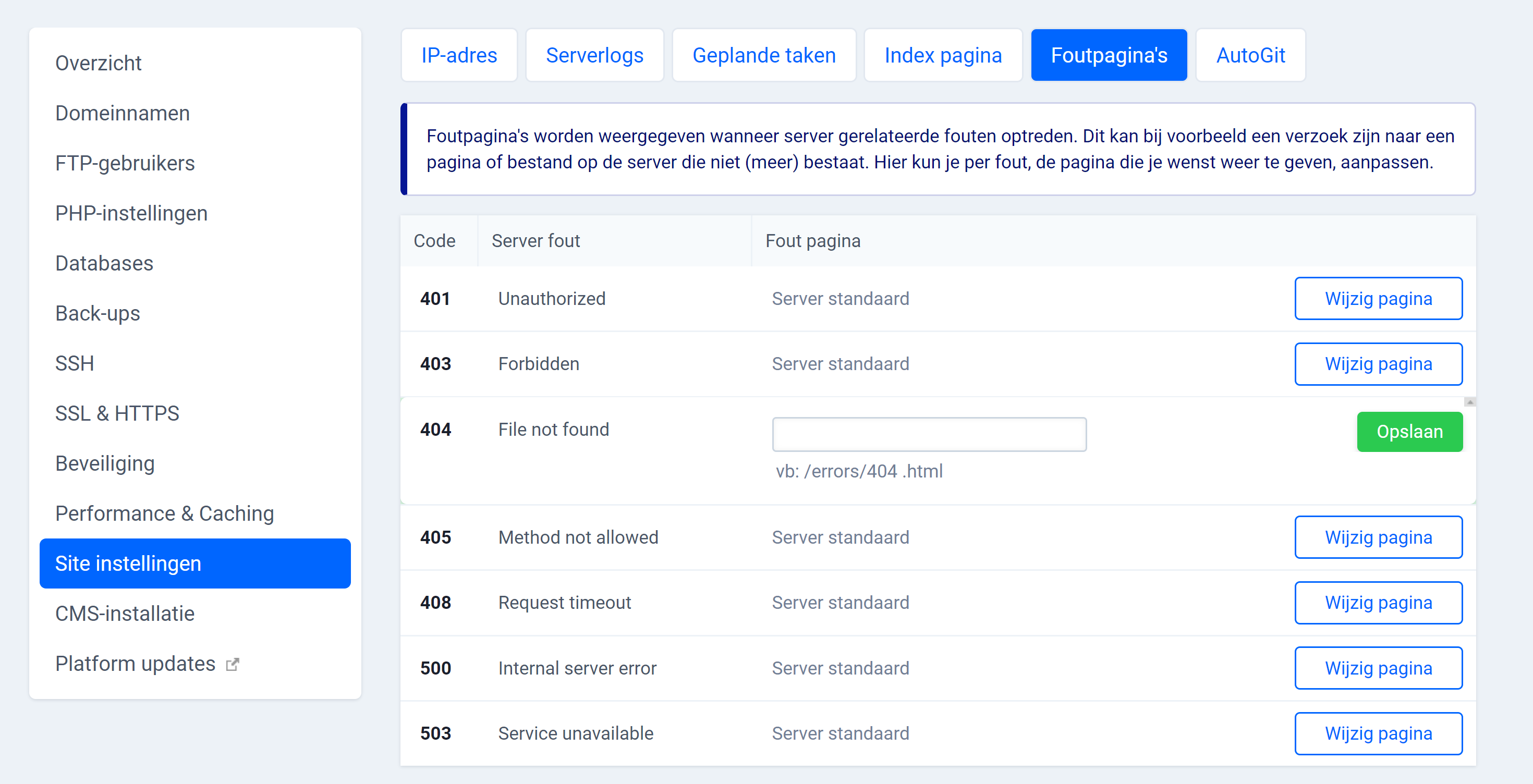Image resolution: width=1533 pixels, height=784 pixels.
Task: Navigate to the Databases section
Action: pos(104,263)
